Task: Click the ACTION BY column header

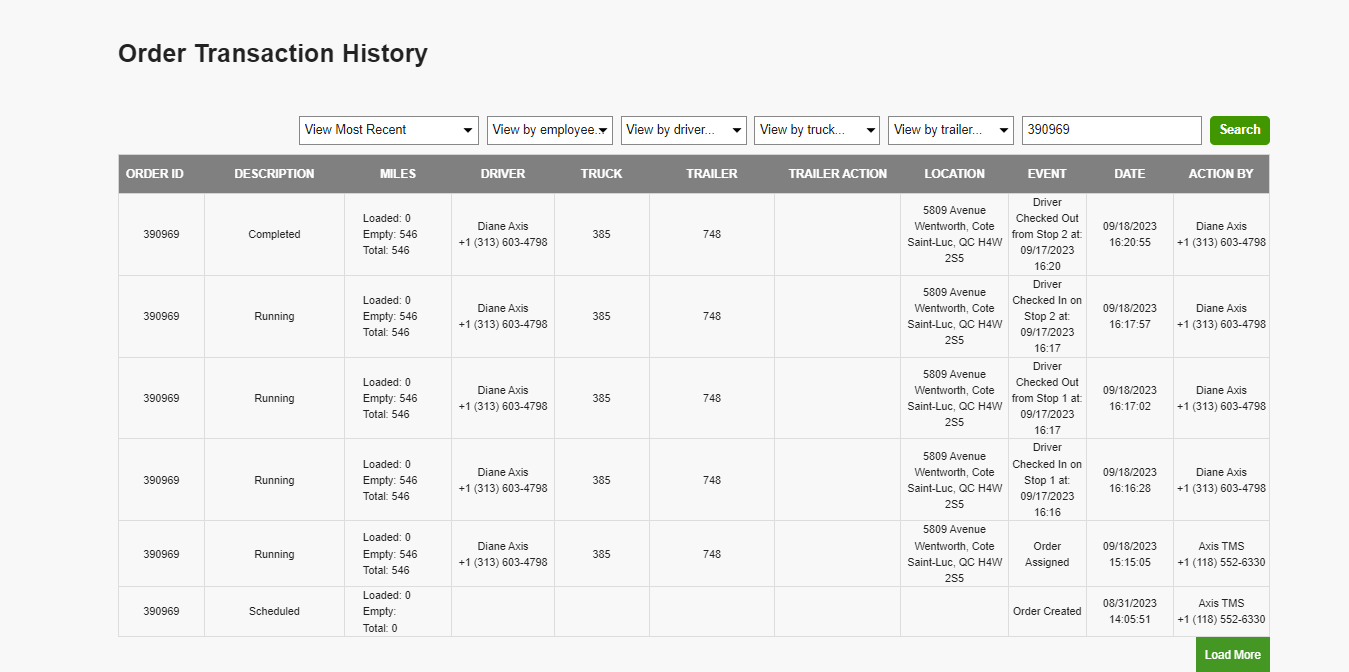Action: click(x=1221, y=174)
